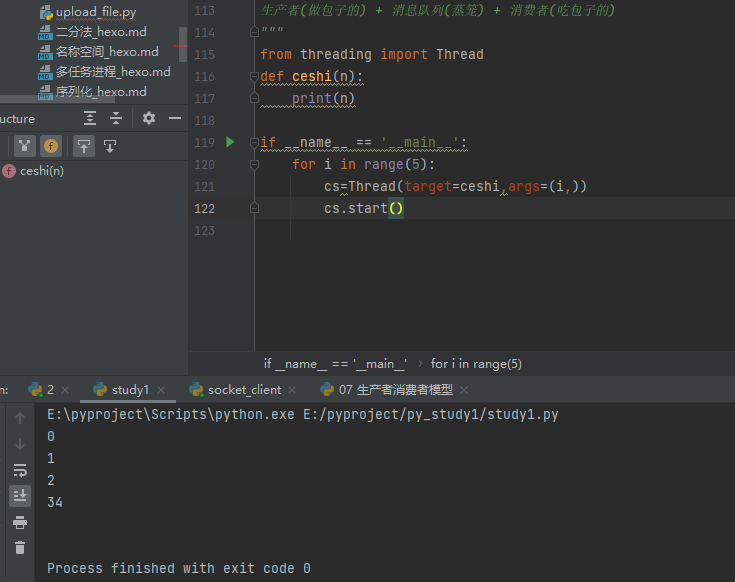Select ceshi(n) in the Structure tree
735x582 pixels.
coord(41,171)
